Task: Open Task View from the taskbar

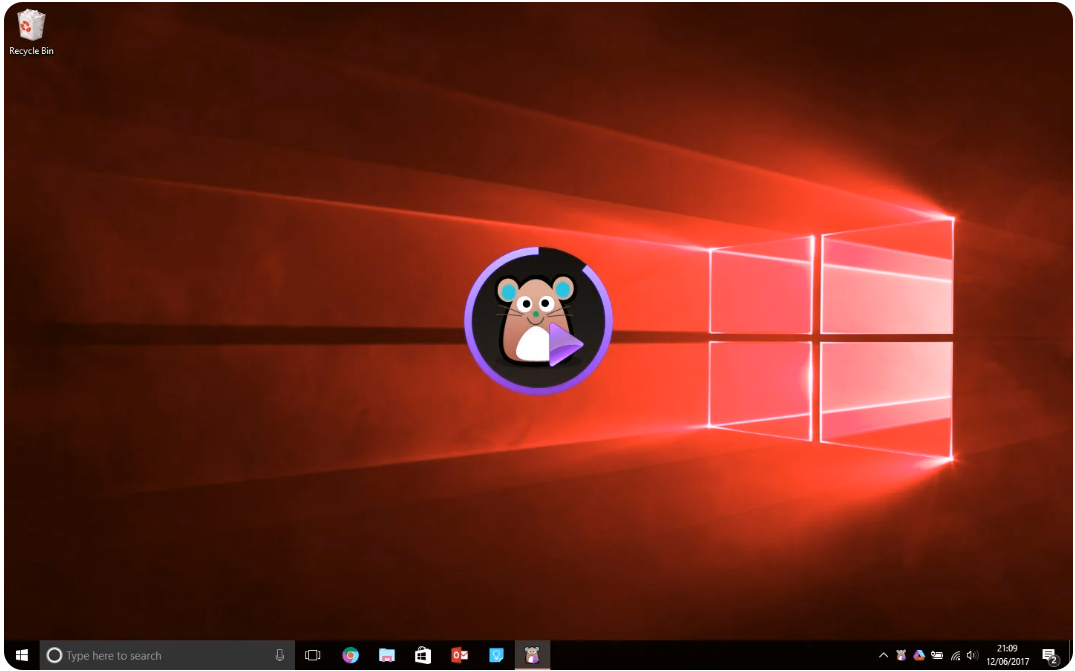Action: (313, 655)
